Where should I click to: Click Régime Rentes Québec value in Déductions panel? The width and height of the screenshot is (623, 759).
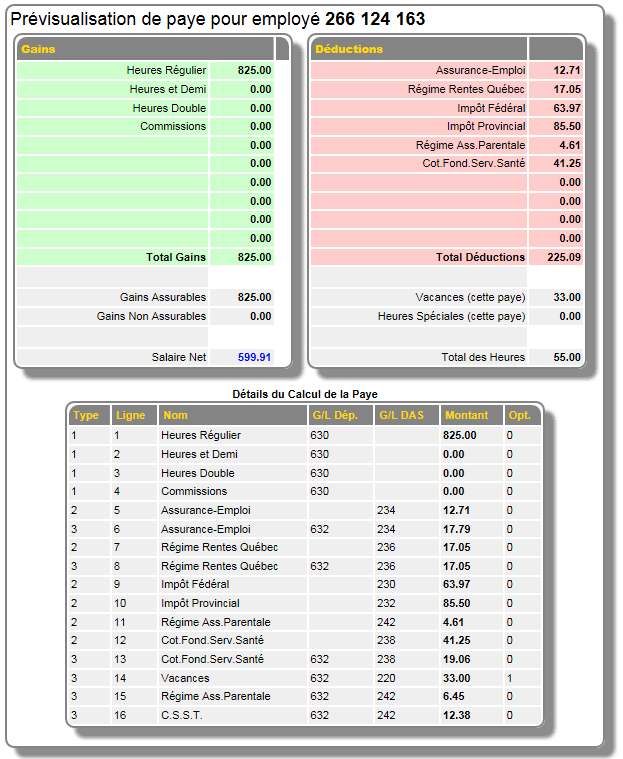coord(567,89)
